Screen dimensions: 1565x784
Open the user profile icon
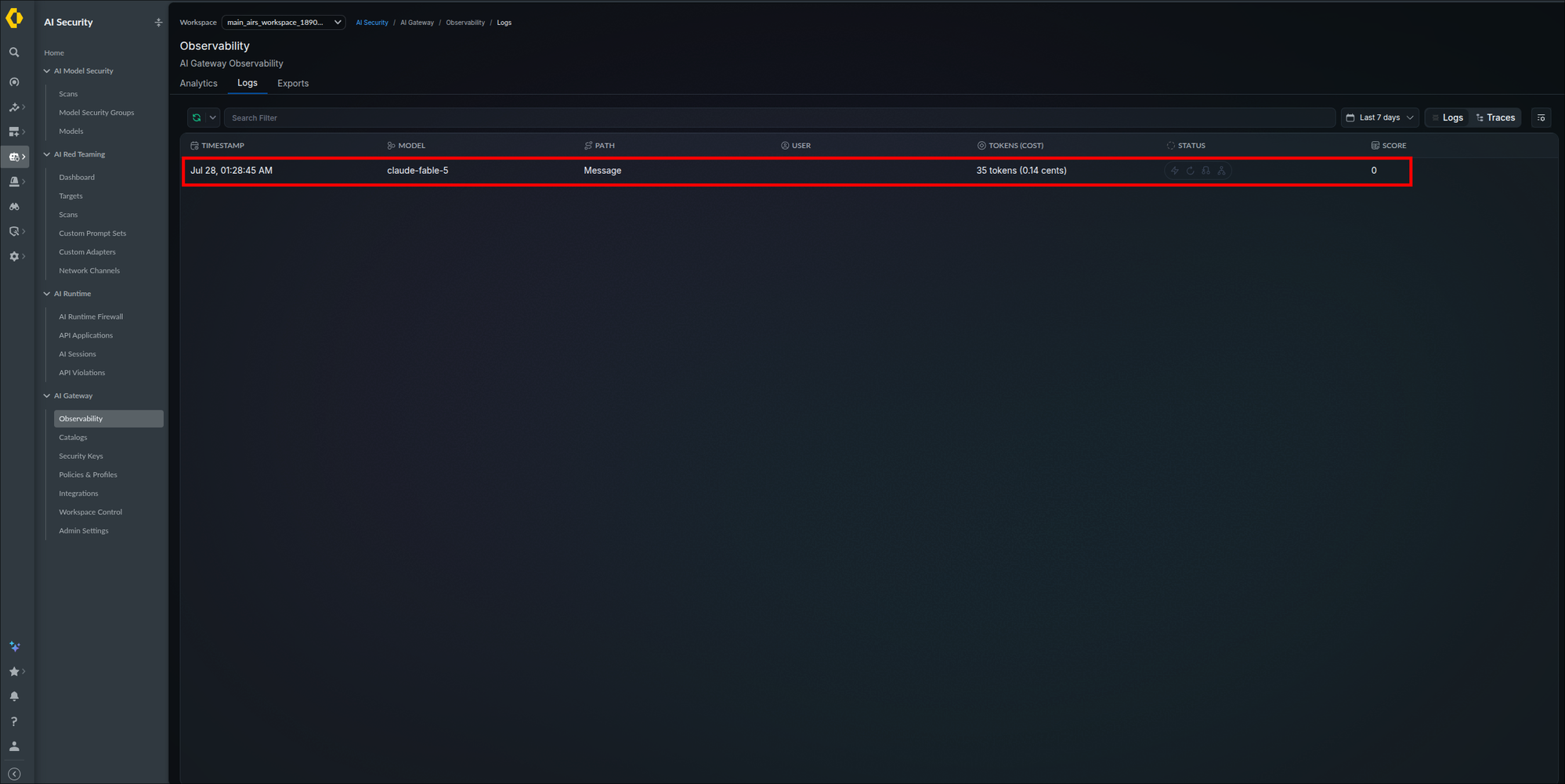pos(14,746)
